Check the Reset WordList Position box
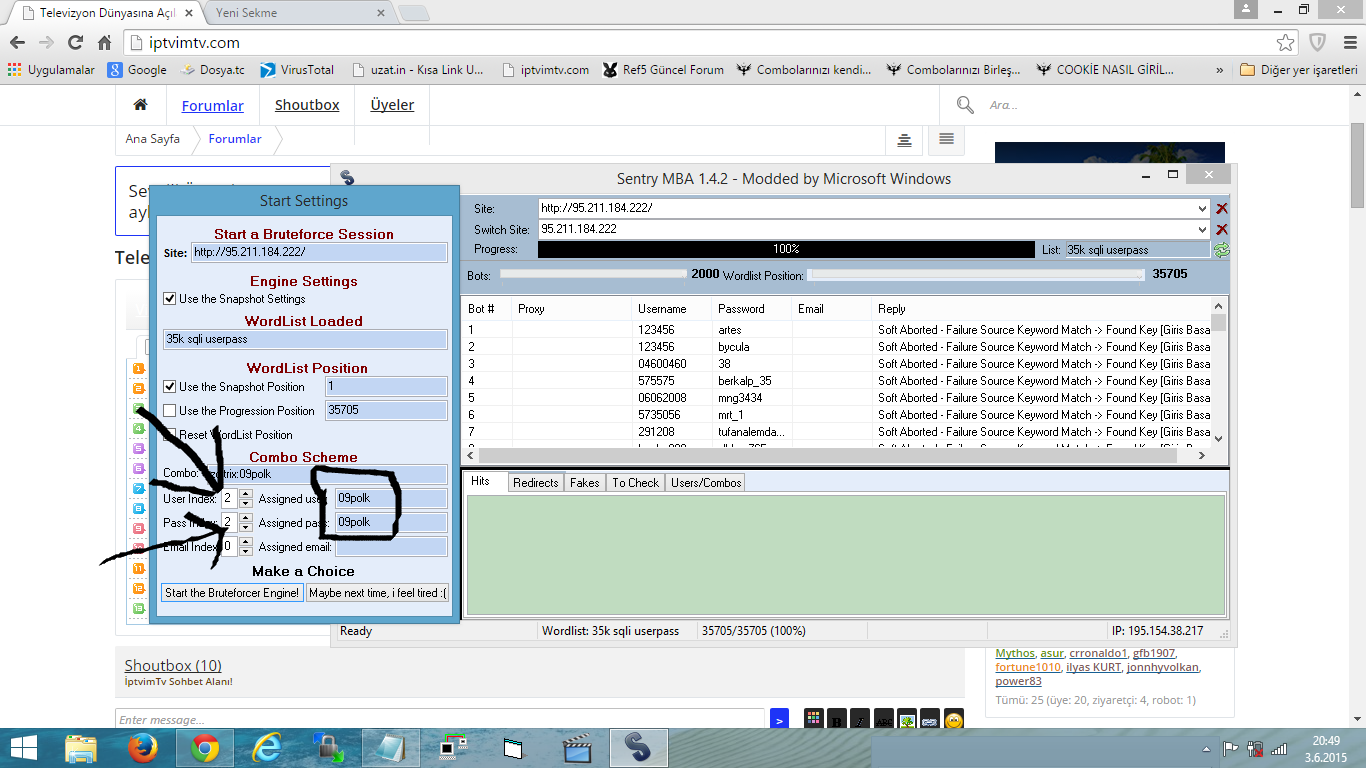Image resolution: width=1366 pixels, height=768 pixels. 170,435
